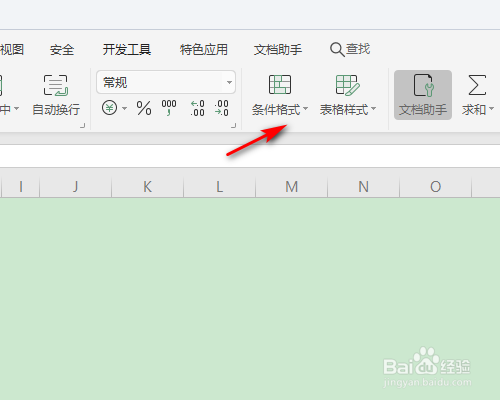Select column I header
Image resolution: width=500 pixels, height=400 pixels.
[x=21, y=187]
